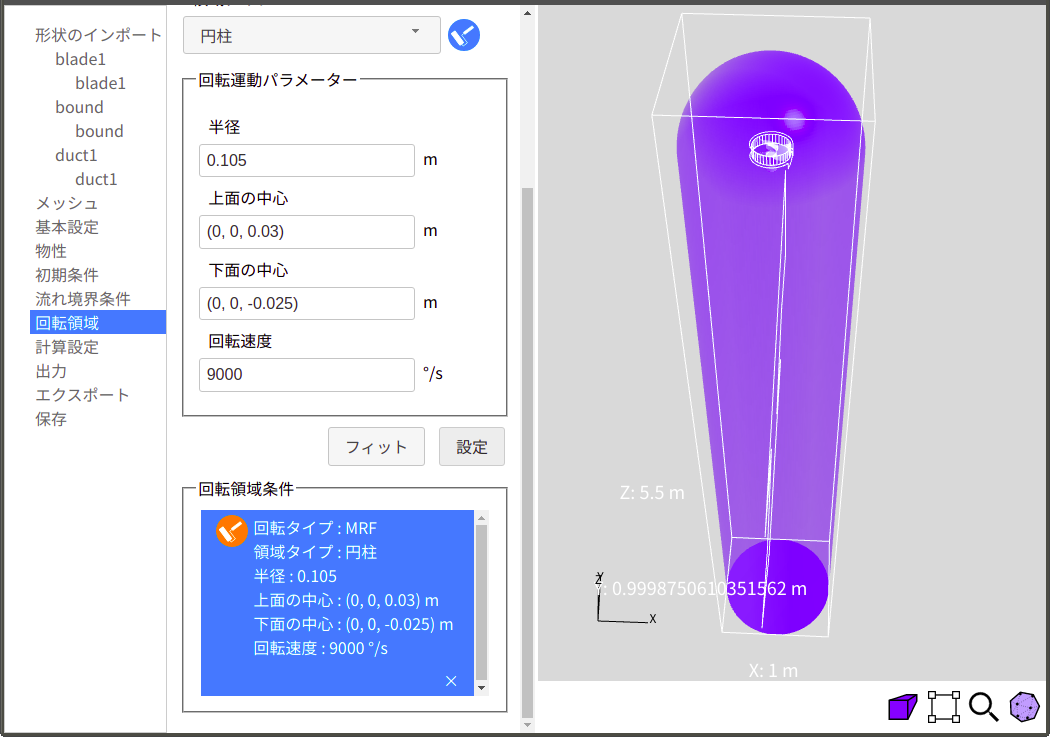
Task: Click the 半径 input field
Action: coord(306,160)
